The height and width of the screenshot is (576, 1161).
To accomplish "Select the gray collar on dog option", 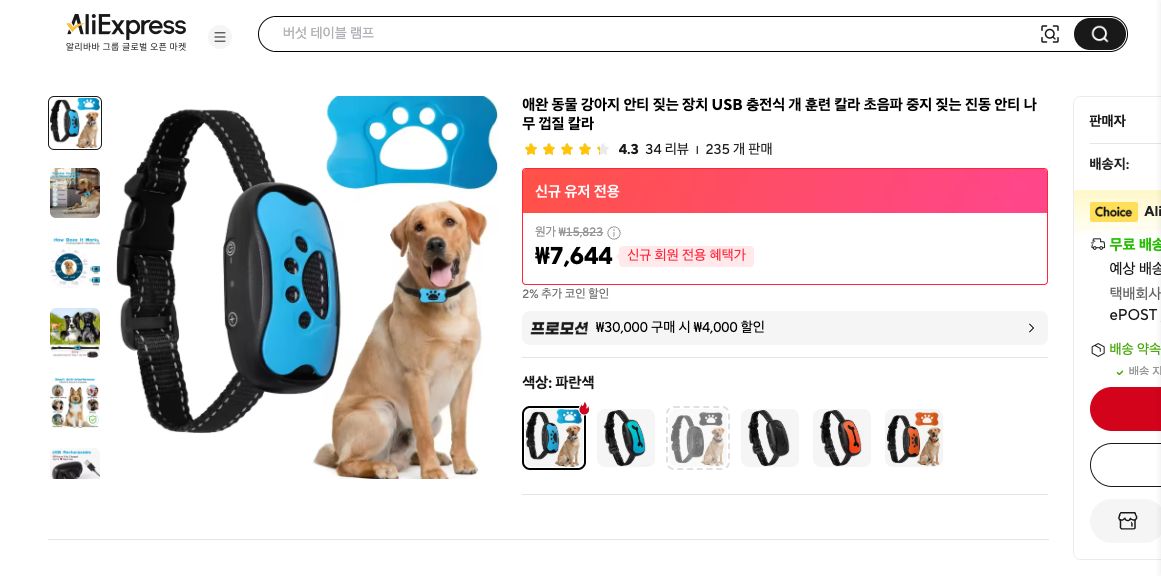I will (698, 438).
